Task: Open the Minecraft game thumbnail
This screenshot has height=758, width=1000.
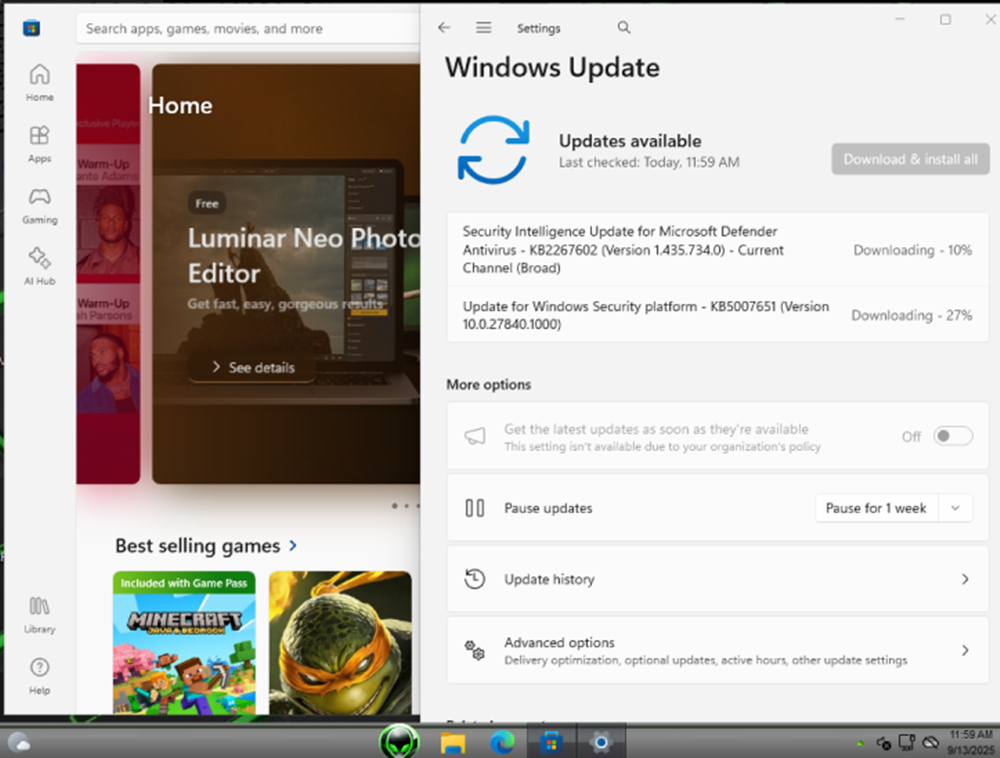Action: 184,641
